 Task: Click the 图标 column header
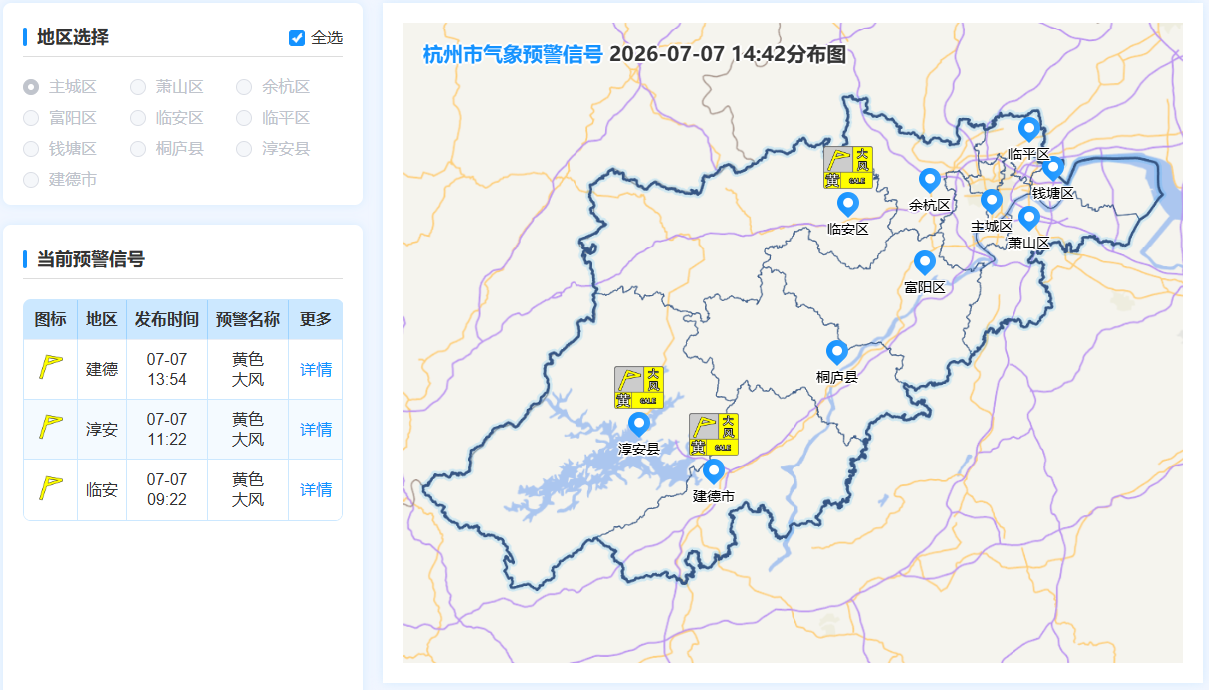click(x=51, y=320)
